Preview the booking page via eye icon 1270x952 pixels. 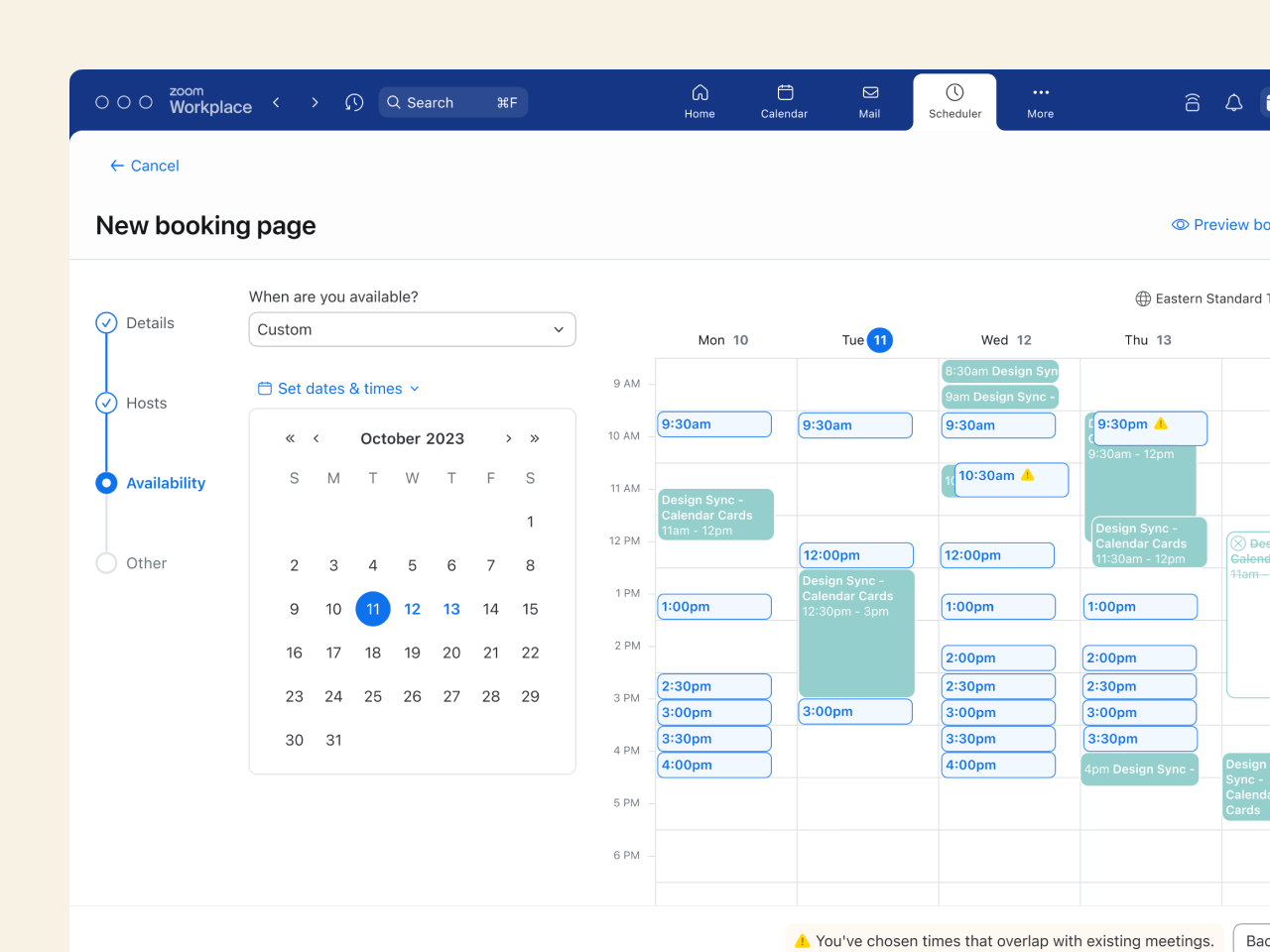pos(1181,225)
